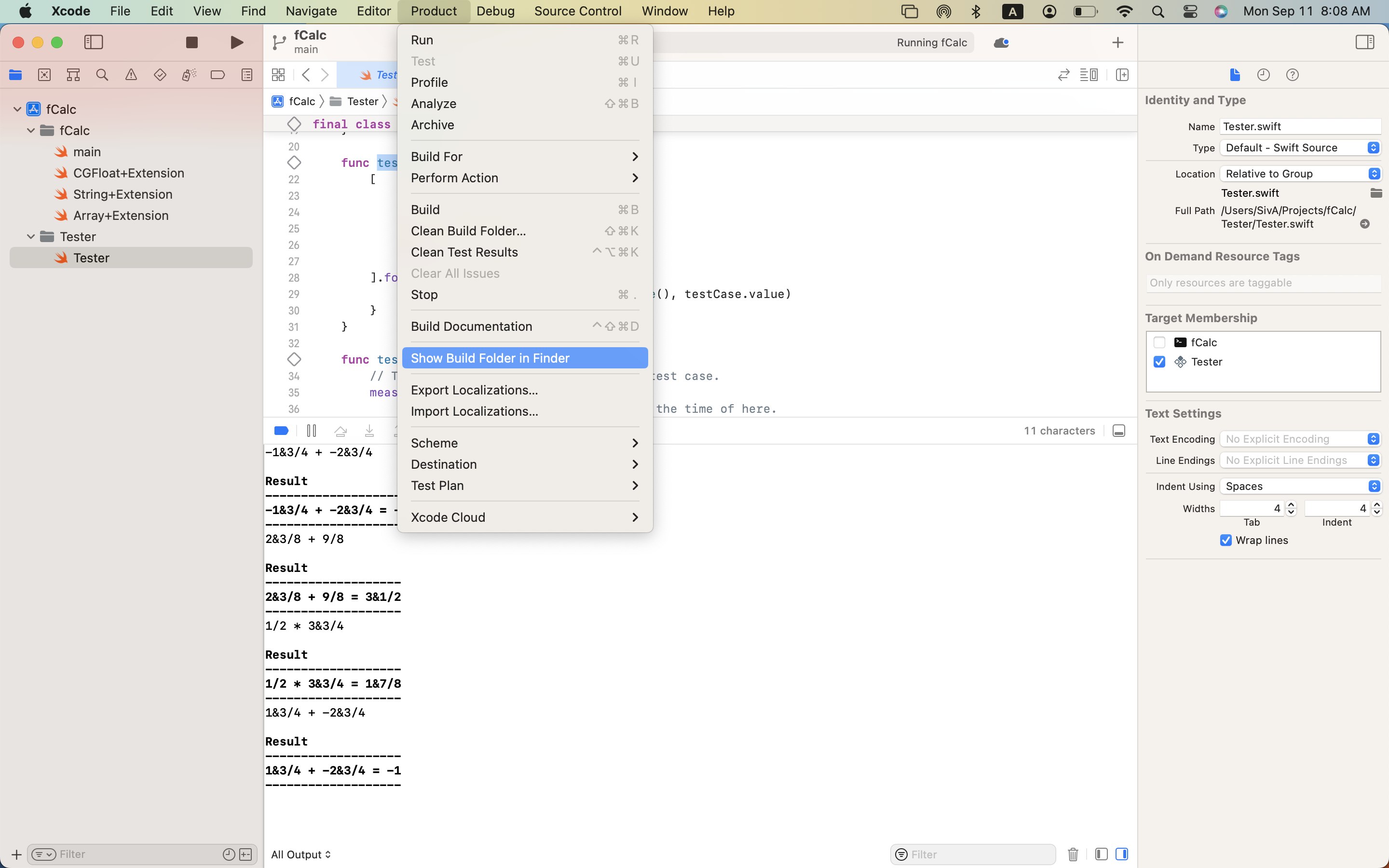Open the Find navigator
This screenshot has width=1389, height=868.
click(102, 75)
